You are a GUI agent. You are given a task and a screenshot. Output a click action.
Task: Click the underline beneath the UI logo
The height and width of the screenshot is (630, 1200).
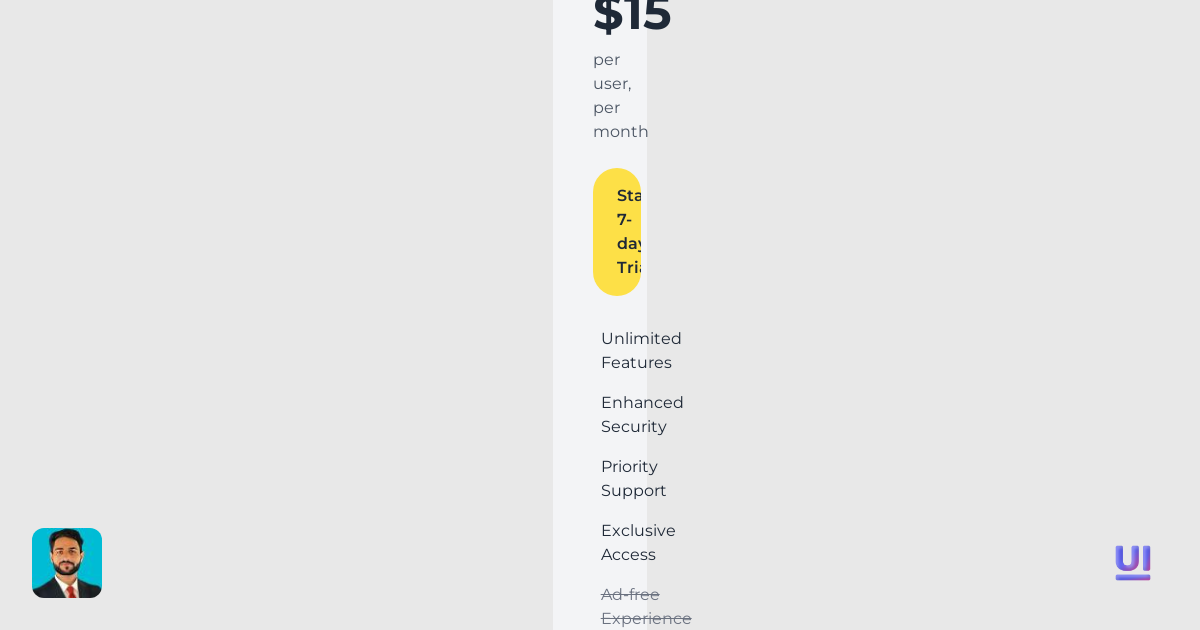[x=1133, y=578]
